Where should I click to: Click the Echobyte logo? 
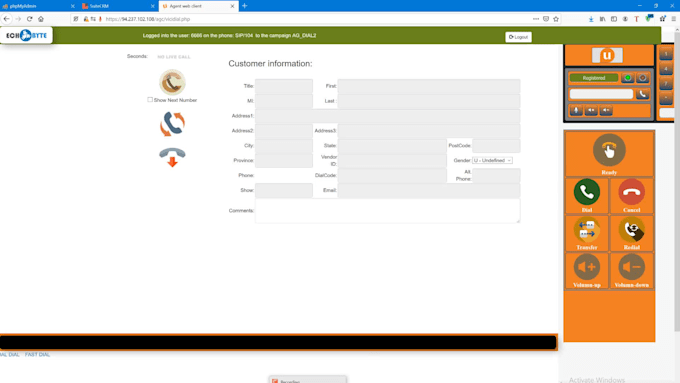coord(26,35)
